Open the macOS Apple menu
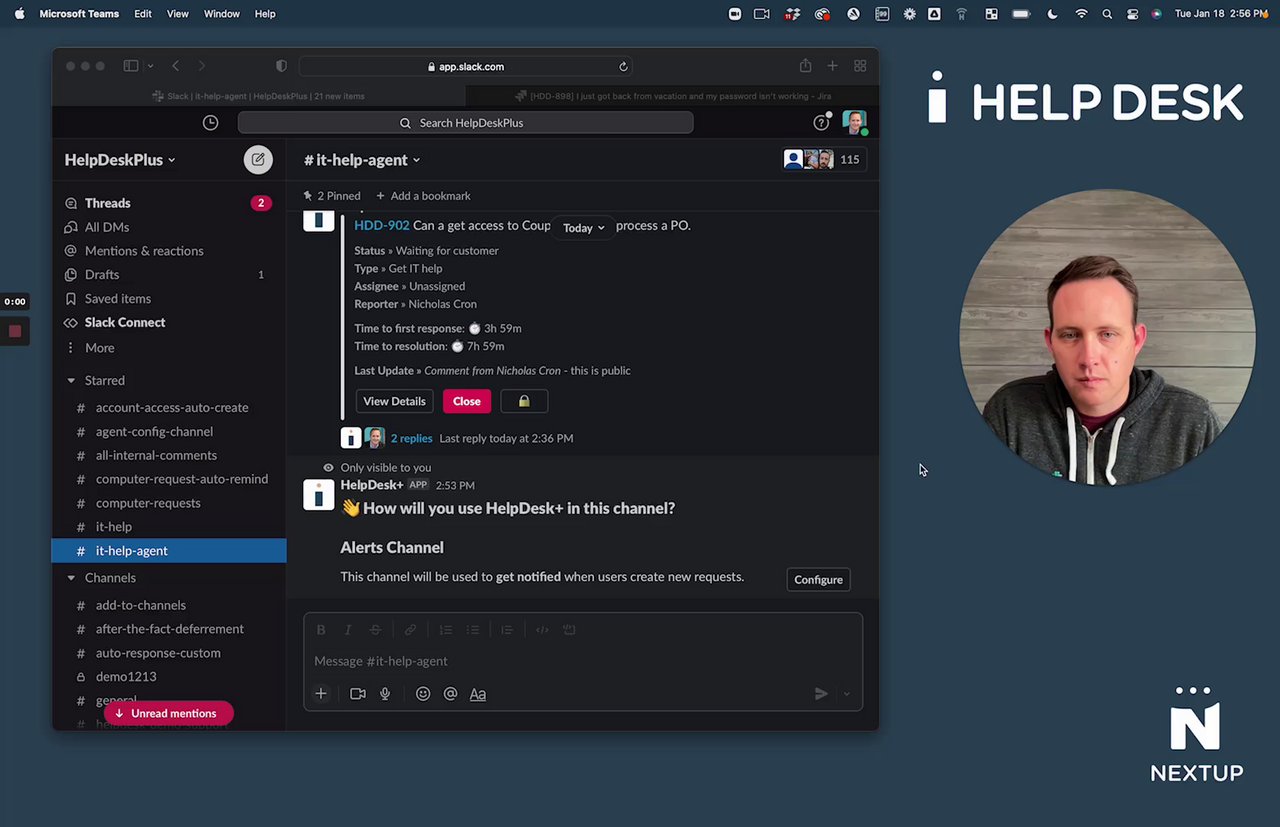Screen dimensions: 1280x827 tap(19, 14)
